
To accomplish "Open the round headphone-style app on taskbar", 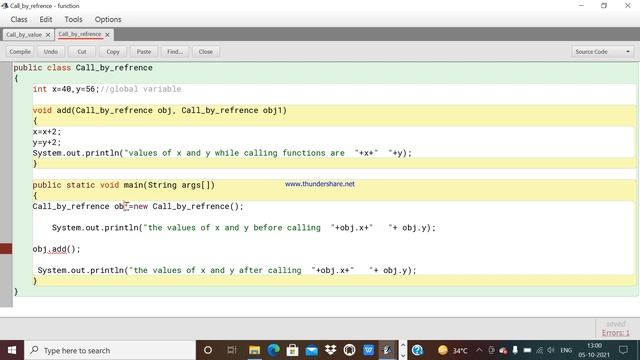I will coord(349,350).
